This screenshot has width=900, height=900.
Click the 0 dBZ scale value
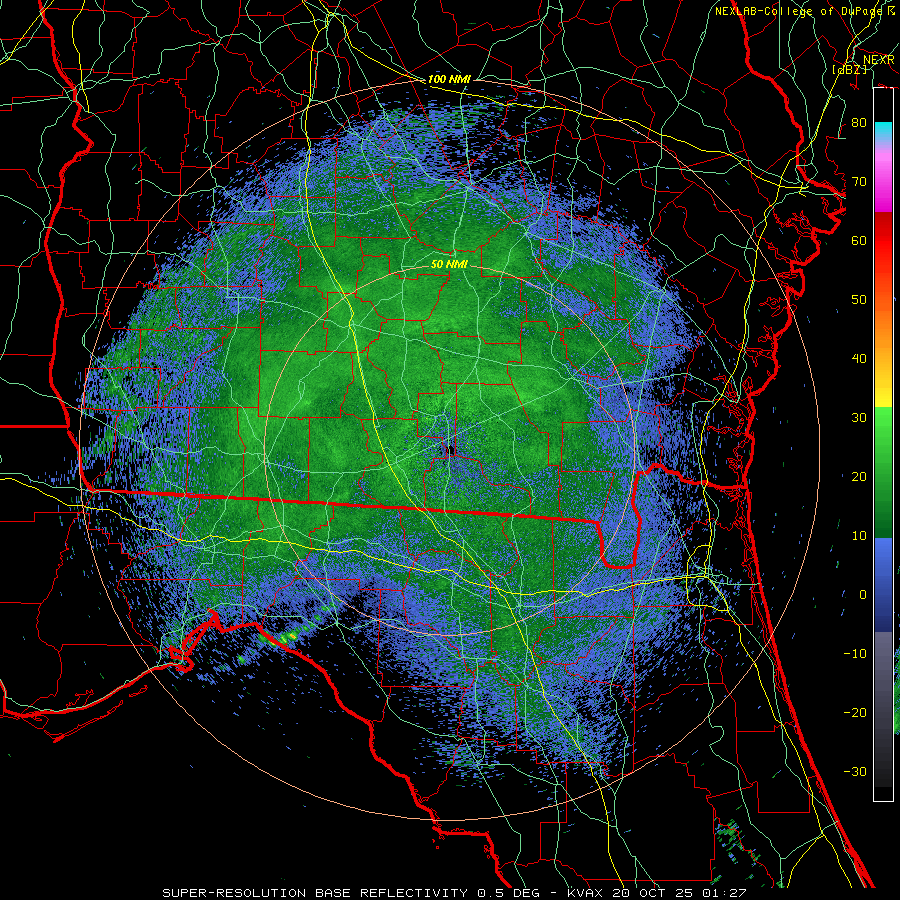pos(863,595)
